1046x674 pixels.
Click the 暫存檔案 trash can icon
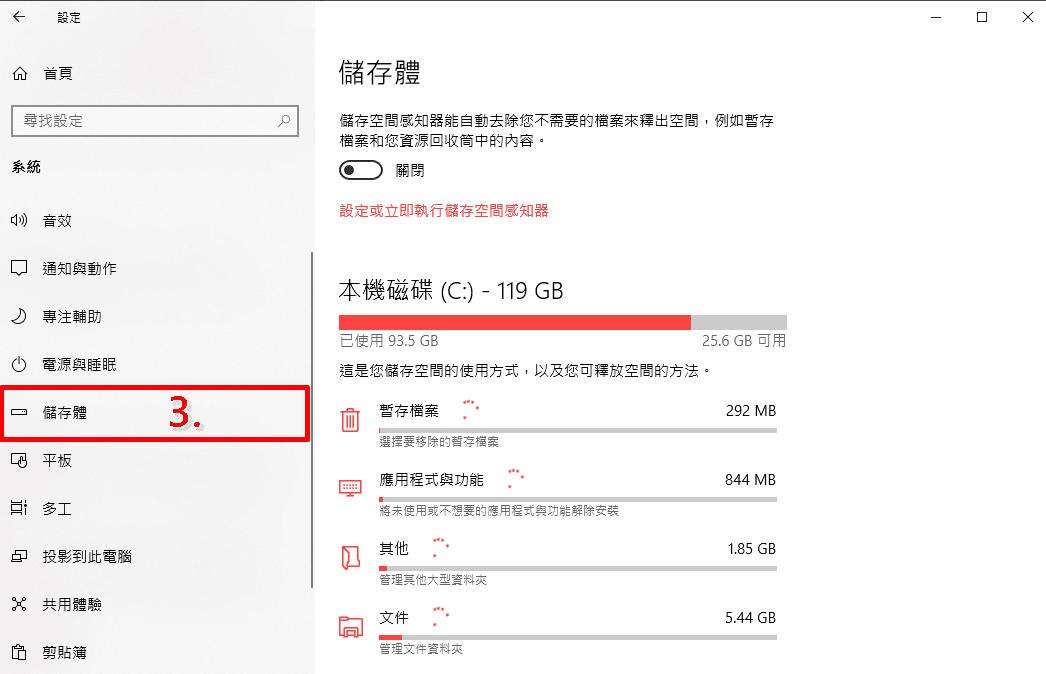[x=350, y=420]
